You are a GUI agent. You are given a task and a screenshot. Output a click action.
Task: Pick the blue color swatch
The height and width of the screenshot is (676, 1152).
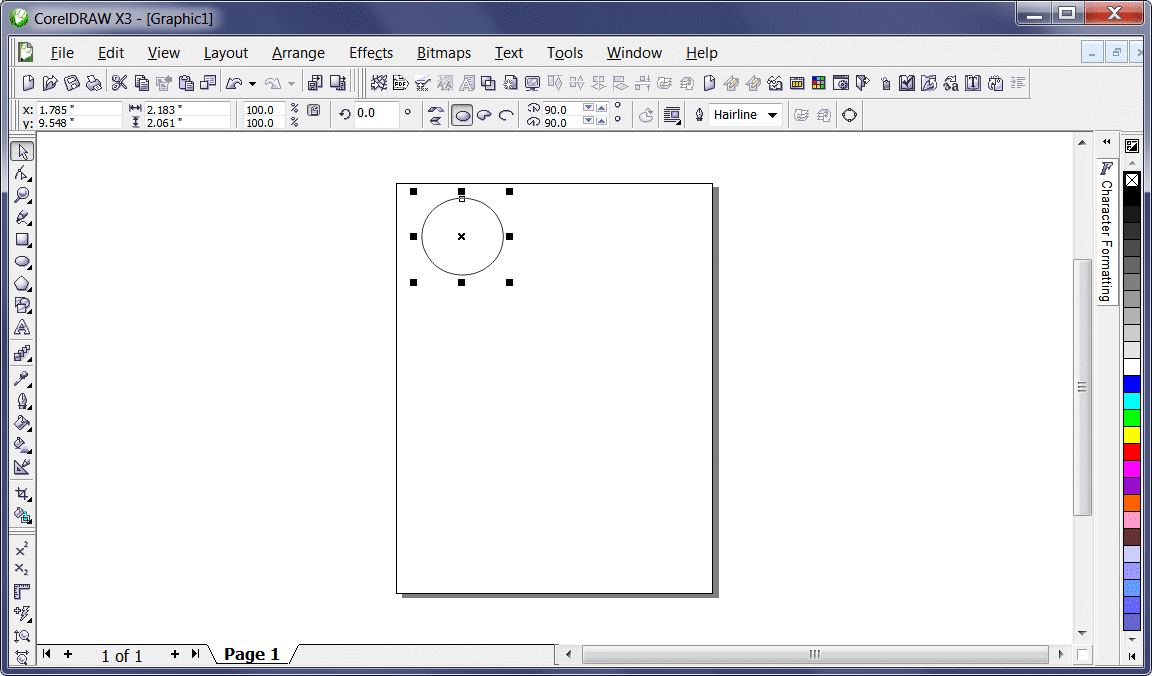coord(1132,384)
